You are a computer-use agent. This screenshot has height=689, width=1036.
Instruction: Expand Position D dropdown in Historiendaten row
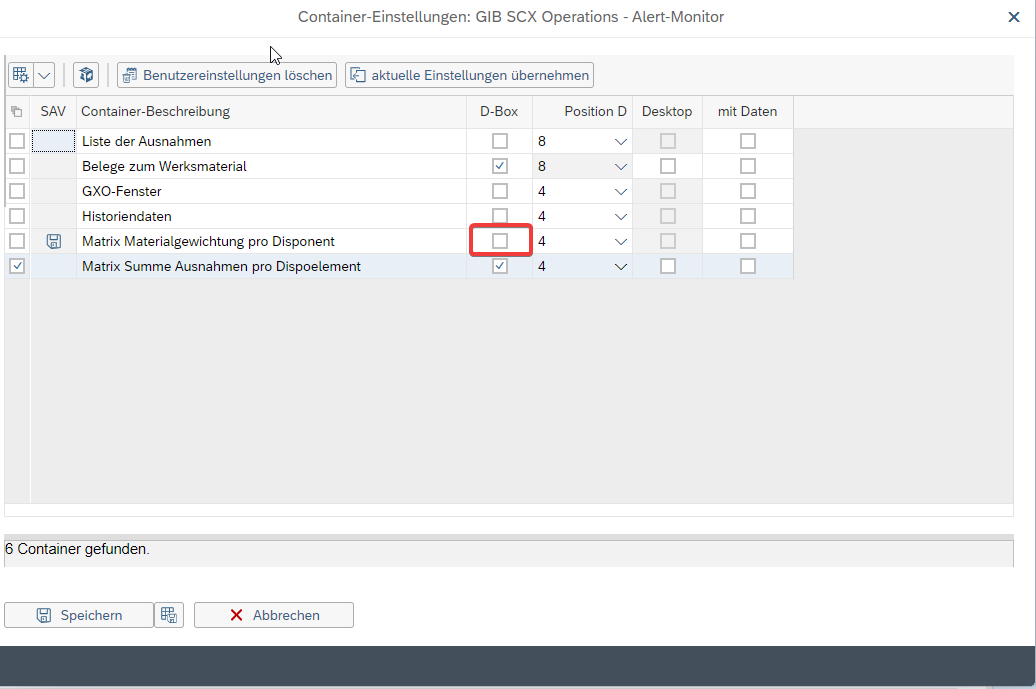tap(620, 217)
